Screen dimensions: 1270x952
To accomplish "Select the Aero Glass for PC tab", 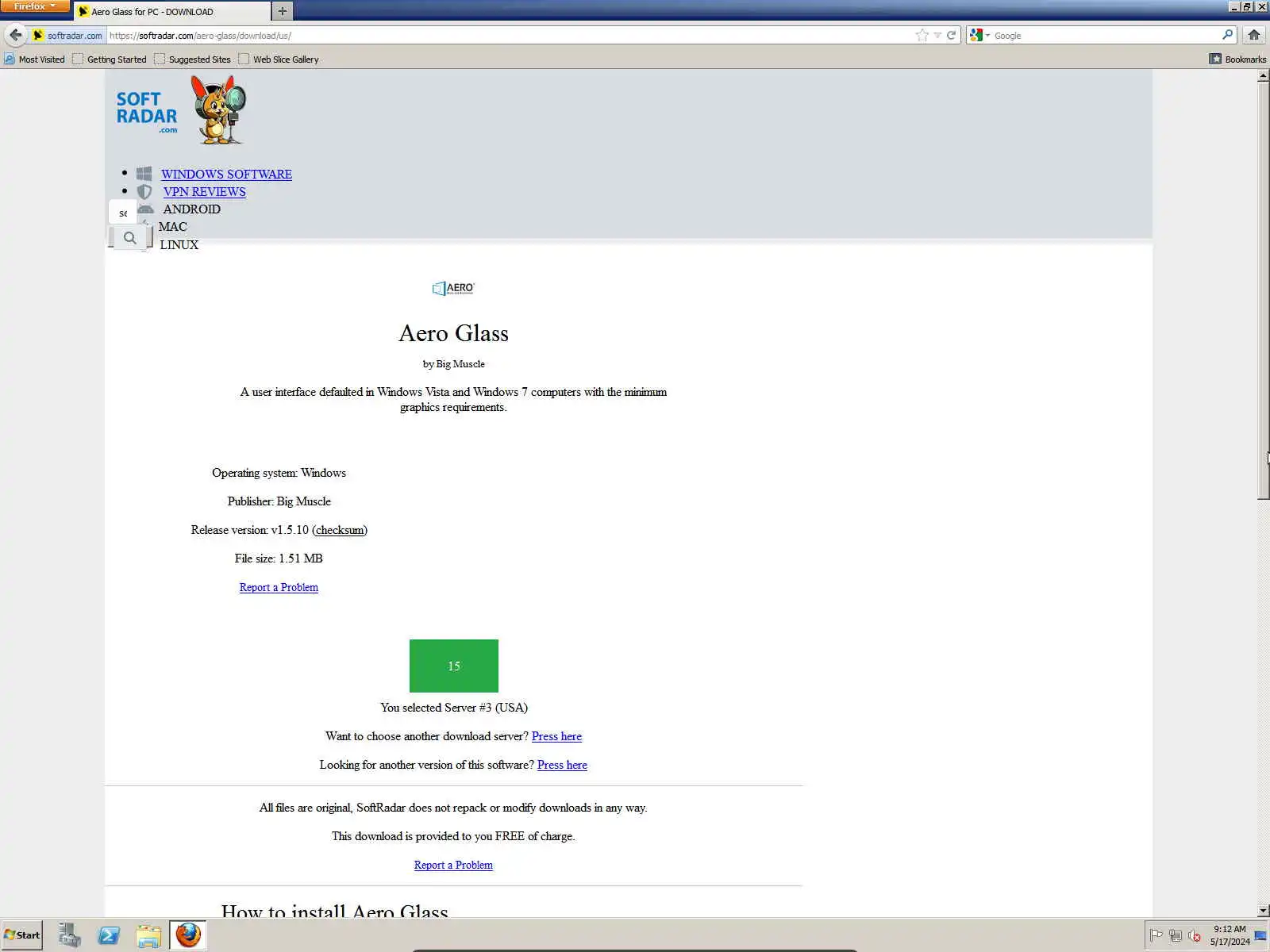I will [x=172, y=11].
